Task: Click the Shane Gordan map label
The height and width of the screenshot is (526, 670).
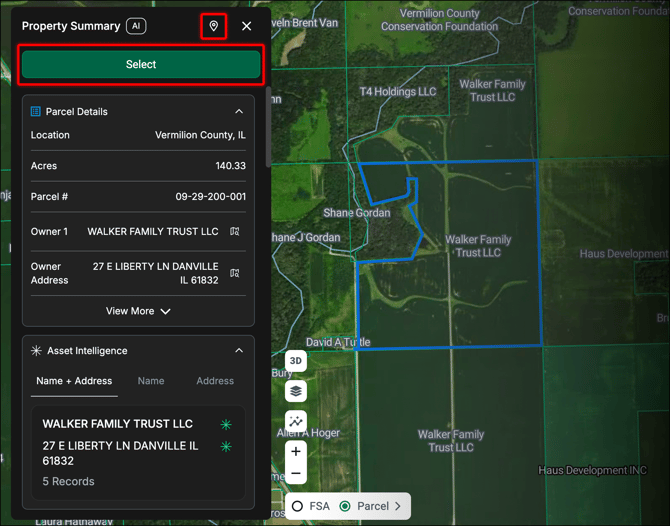Action: 357,213
